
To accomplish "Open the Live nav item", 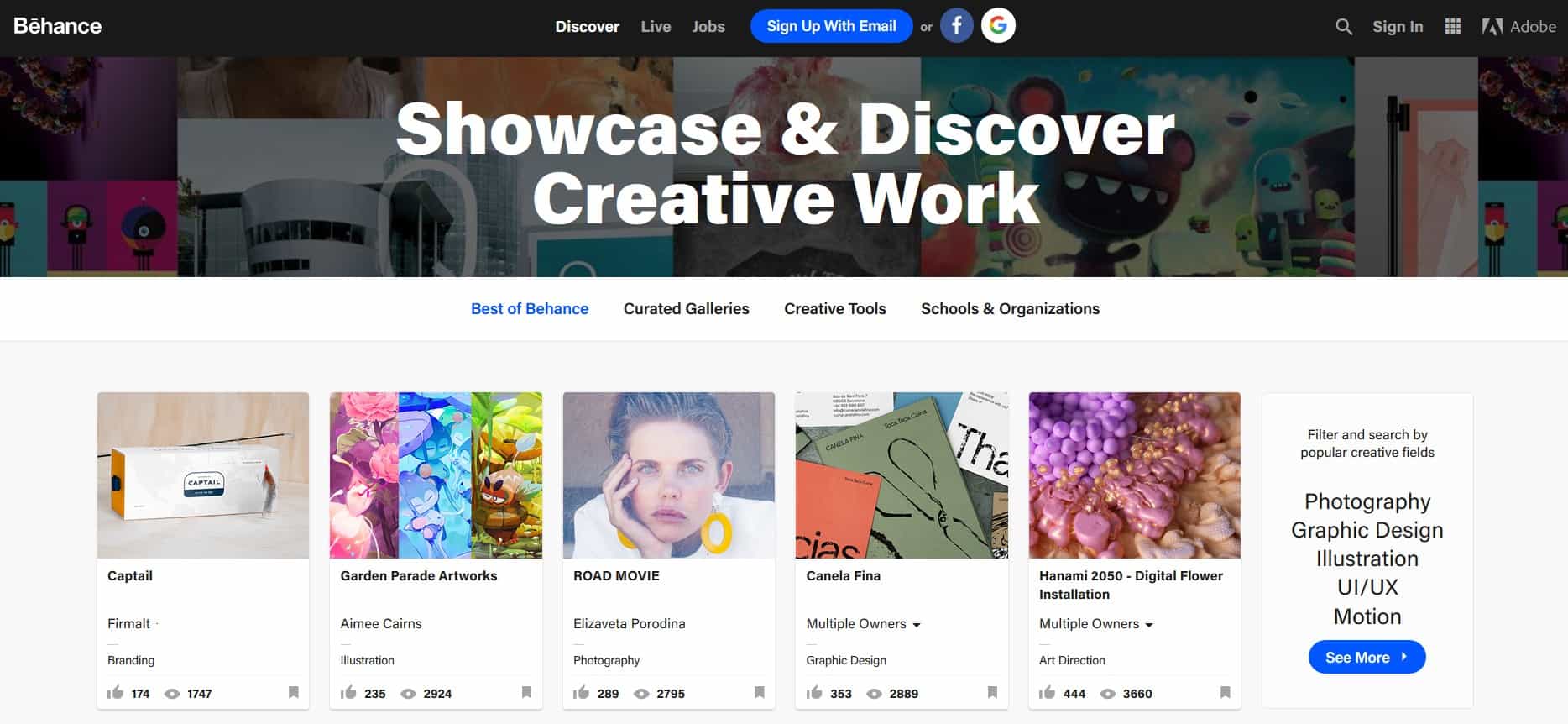I will (x=656, y=27).
